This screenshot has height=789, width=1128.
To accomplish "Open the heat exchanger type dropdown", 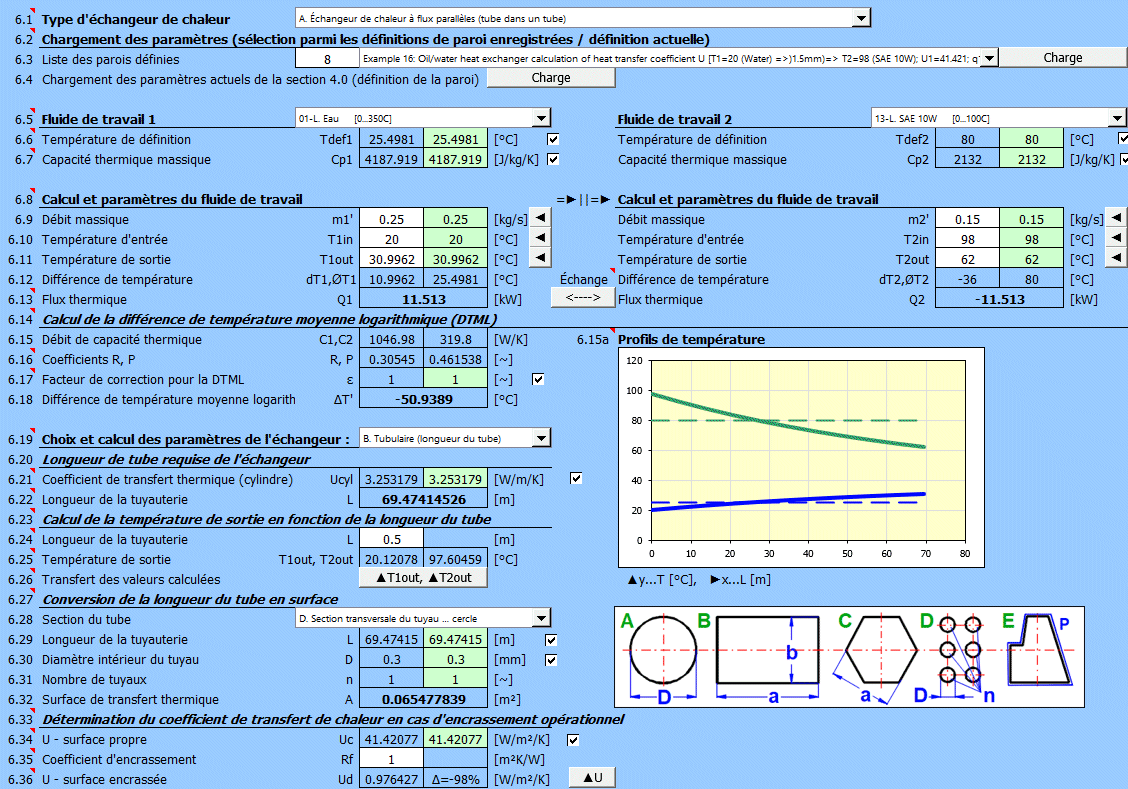I will click(x=861, y=18).
